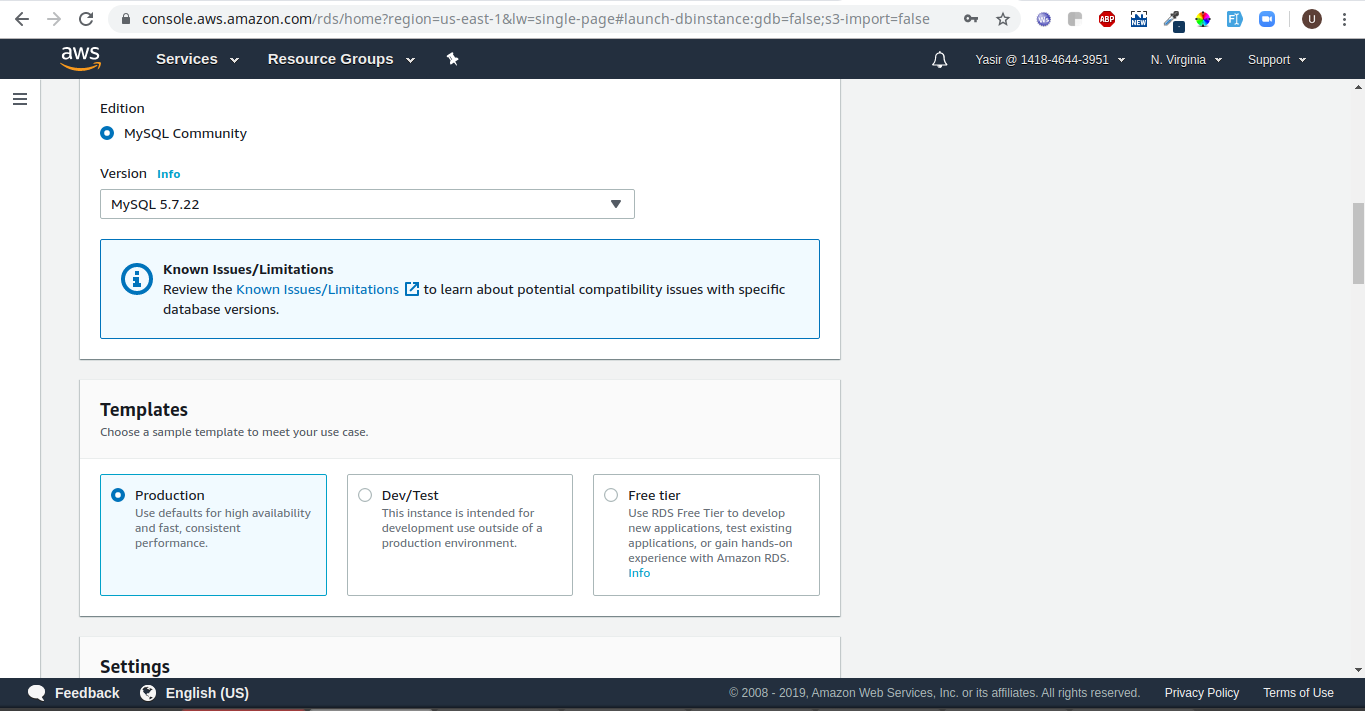Open the blue font finder extension

point(1235,19)
